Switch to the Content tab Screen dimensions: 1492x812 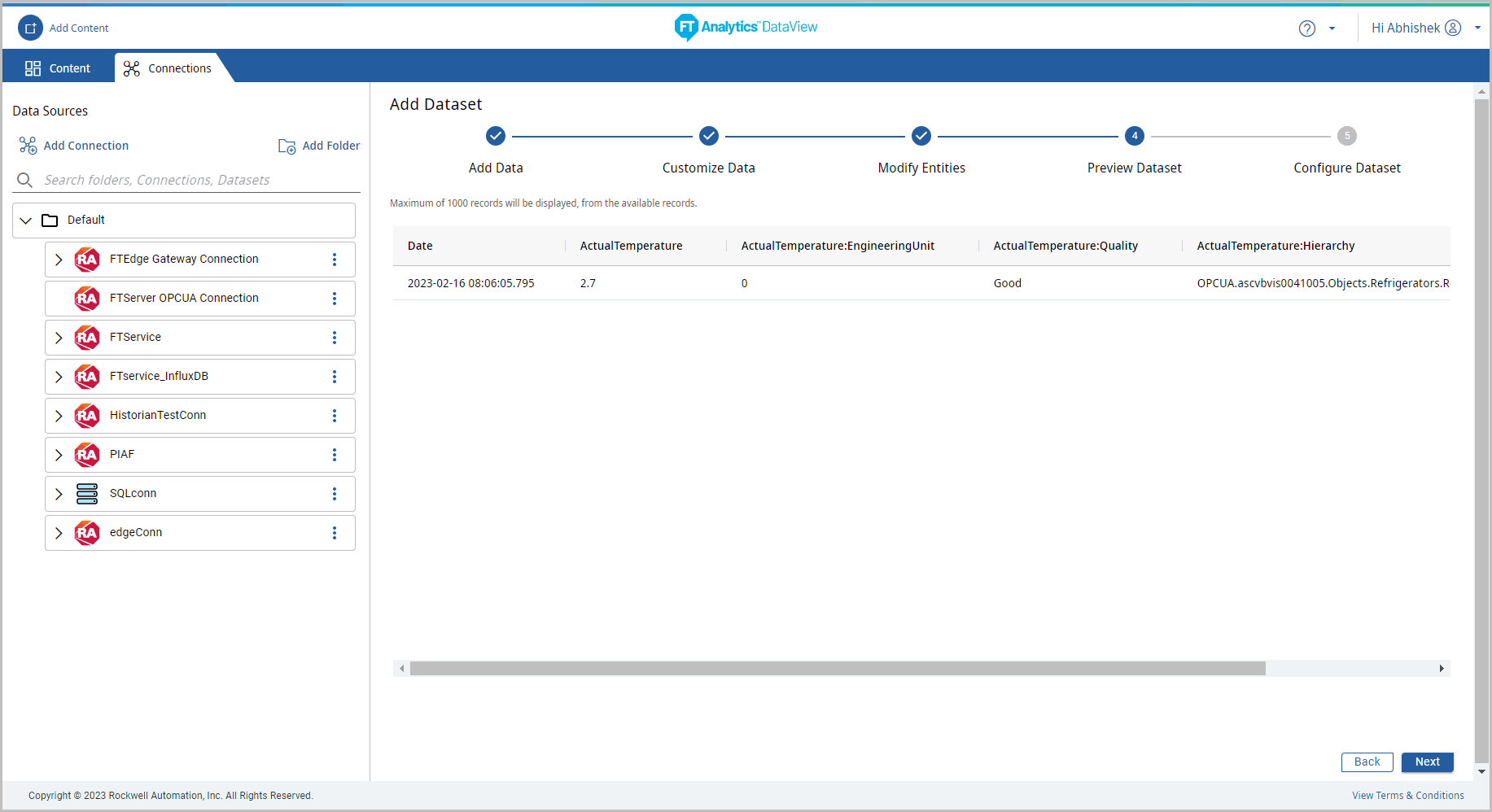[58, 68]
